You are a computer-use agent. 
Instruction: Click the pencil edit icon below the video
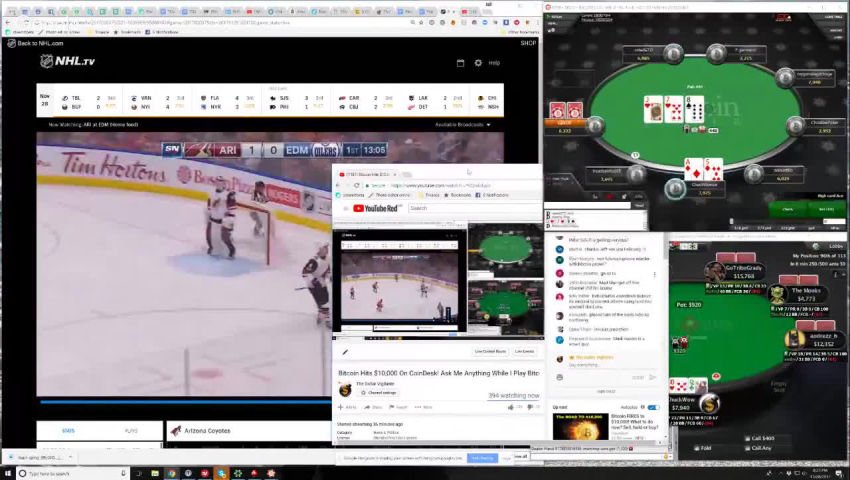point(345,352)
